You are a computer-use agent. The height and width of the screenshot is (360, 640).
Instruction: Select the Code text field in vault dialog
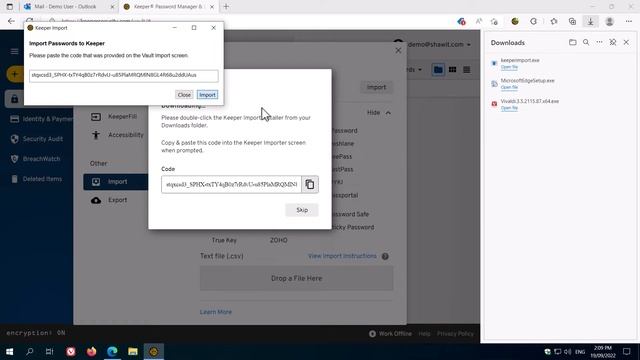pos(231,184)
